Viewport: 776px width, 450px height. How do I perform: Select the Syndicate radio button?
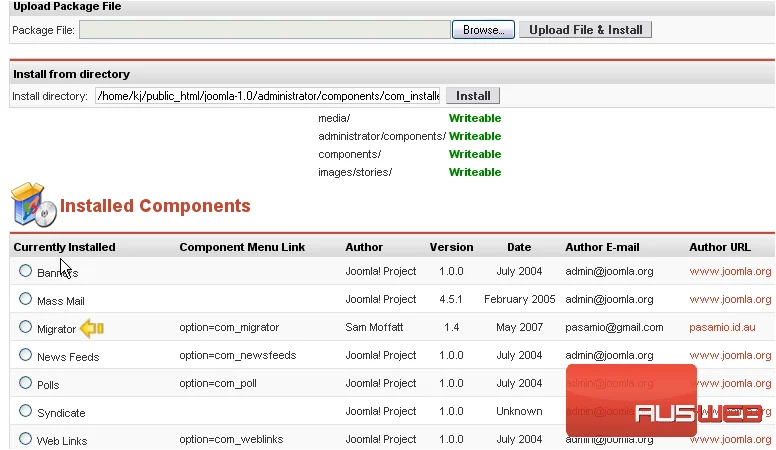click(25, 411)
